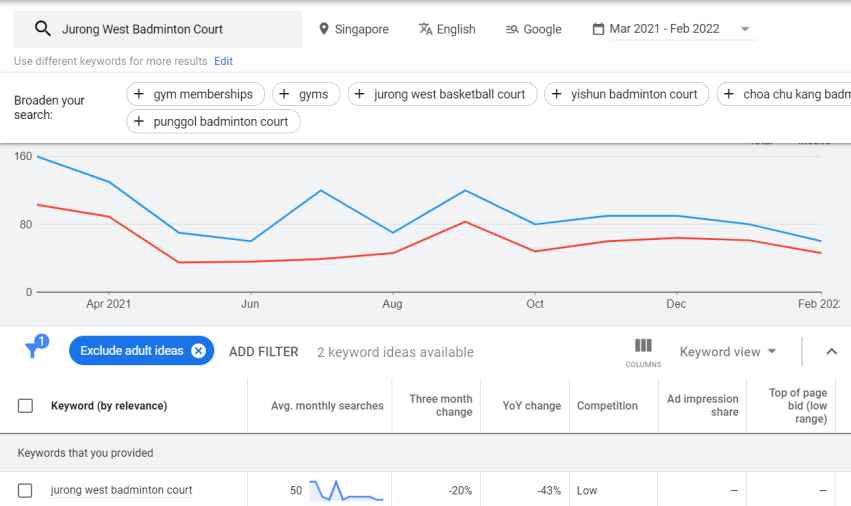The image size is (851, 506).
Task: Change the English language setting
Action: click(447, 29)
